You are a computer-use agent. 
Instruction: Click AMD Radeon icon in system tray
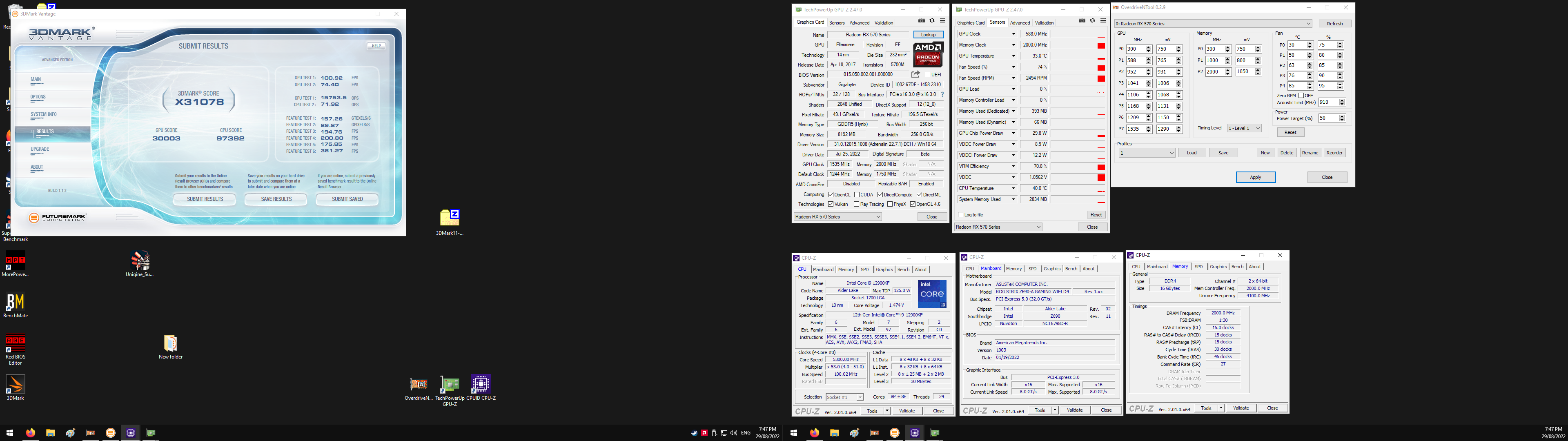click(x=704, y=433)
